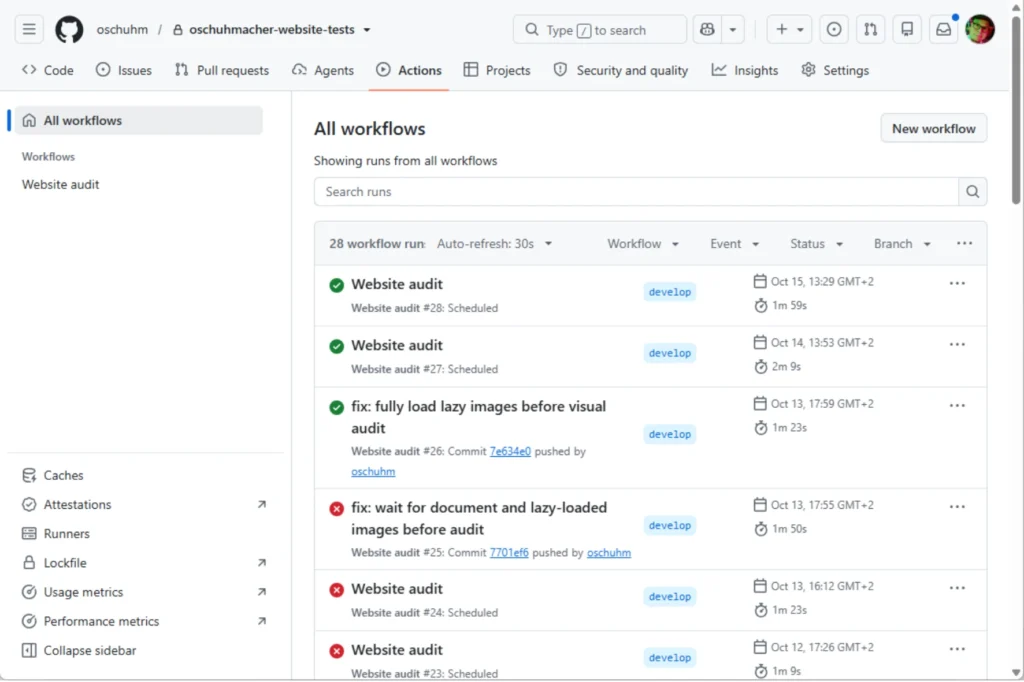This screenshot has width=1024, height=682.
Task: Switch to Security and quality tab
Action: [x=621, y=70]
